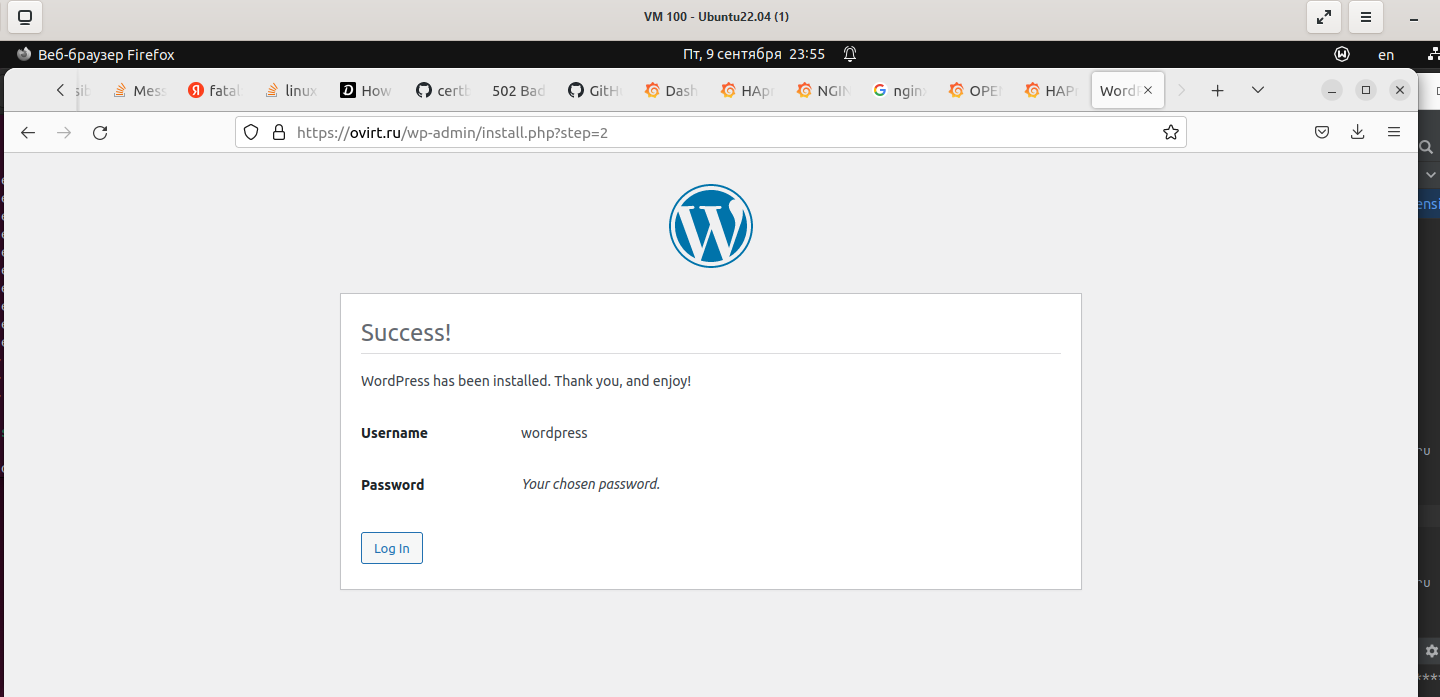Switch to the NGIN tab

[823, 90]
